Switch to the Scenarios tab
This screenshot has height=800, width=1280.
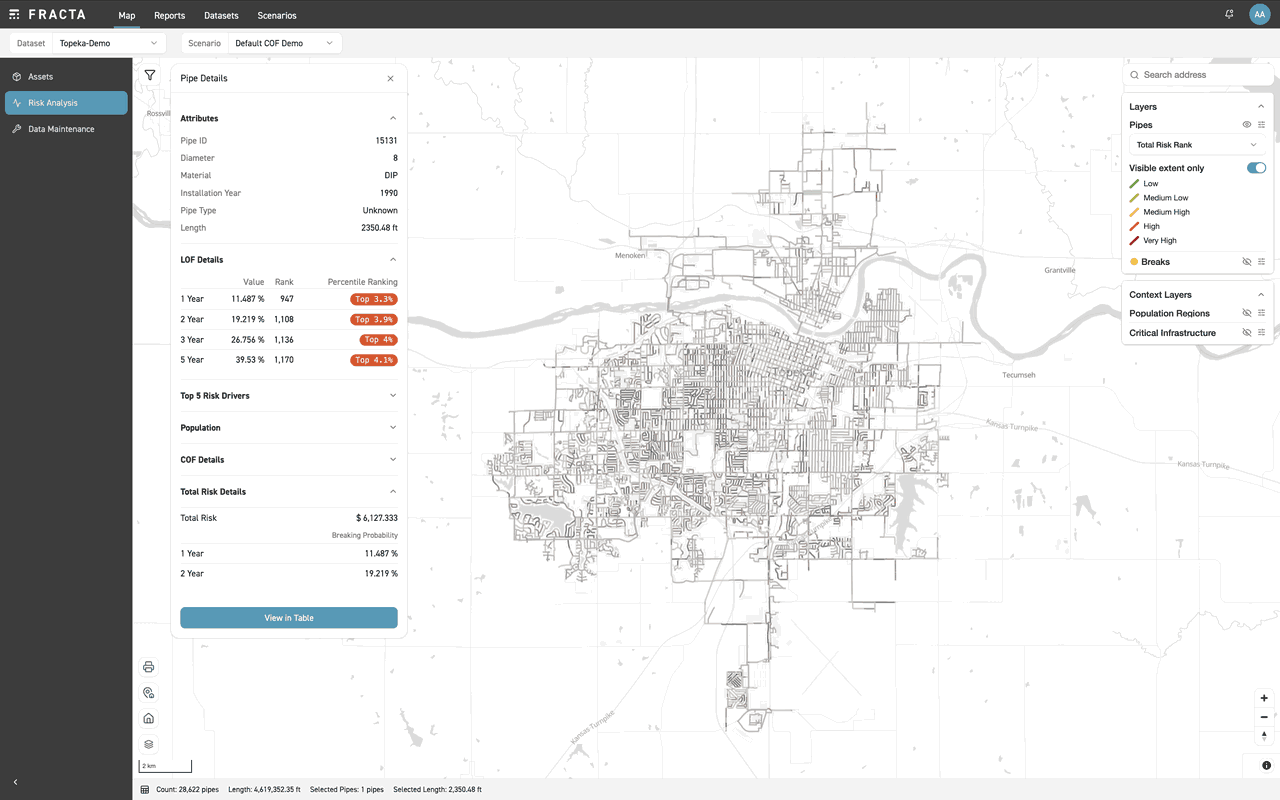point(277,15)
